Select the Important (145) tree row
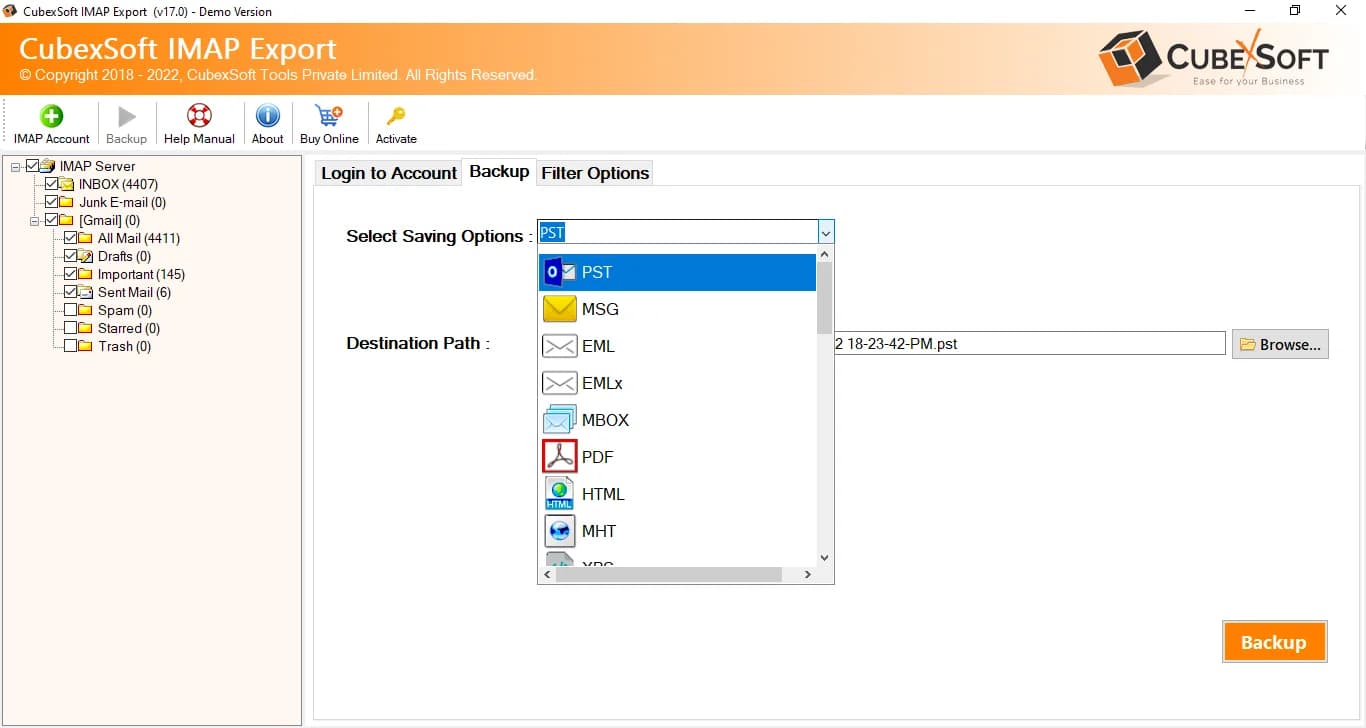This screenshot has height=728, width=1366. tap(140, 274)
